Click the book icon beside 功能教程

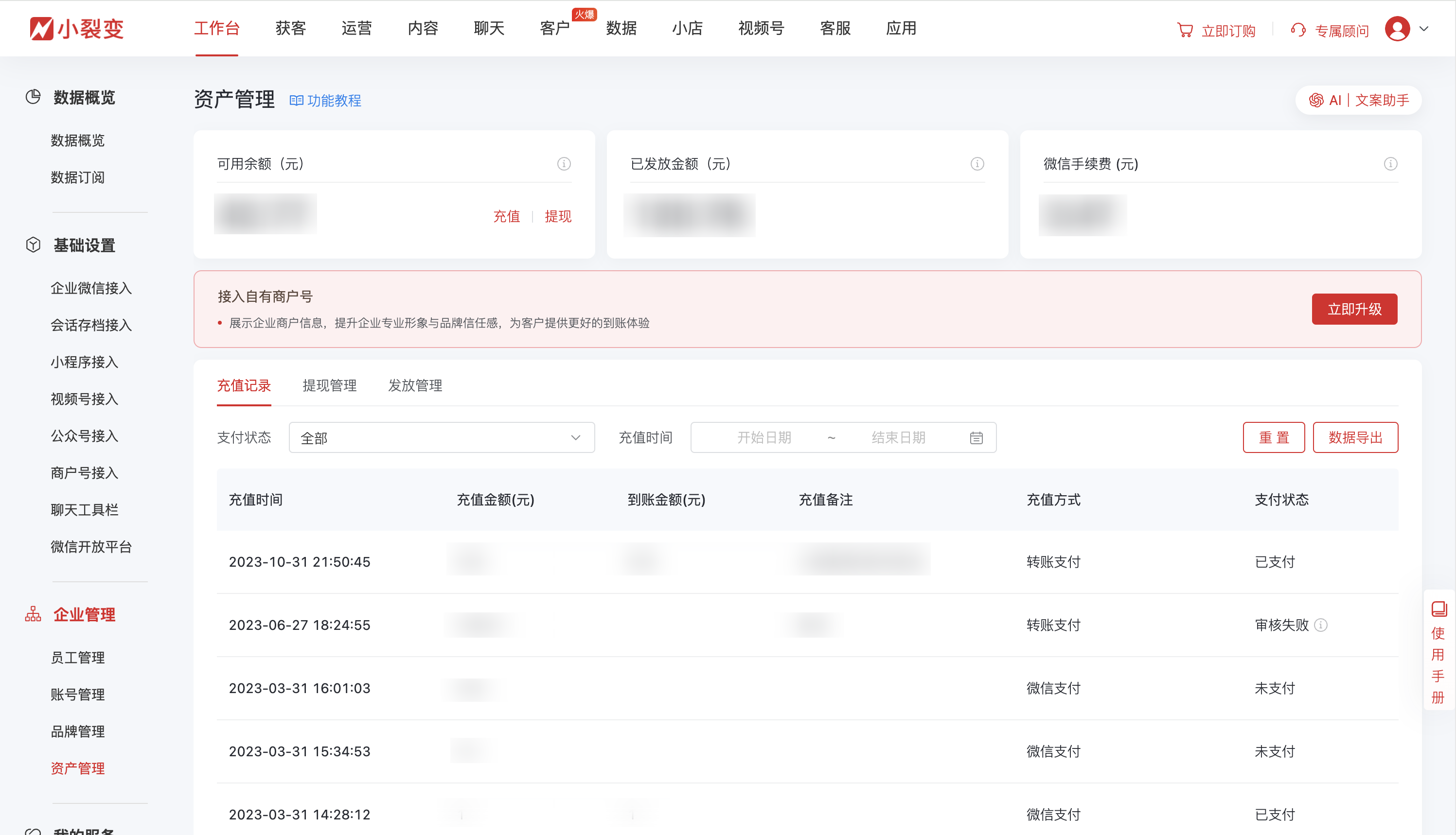pos(296,101)
